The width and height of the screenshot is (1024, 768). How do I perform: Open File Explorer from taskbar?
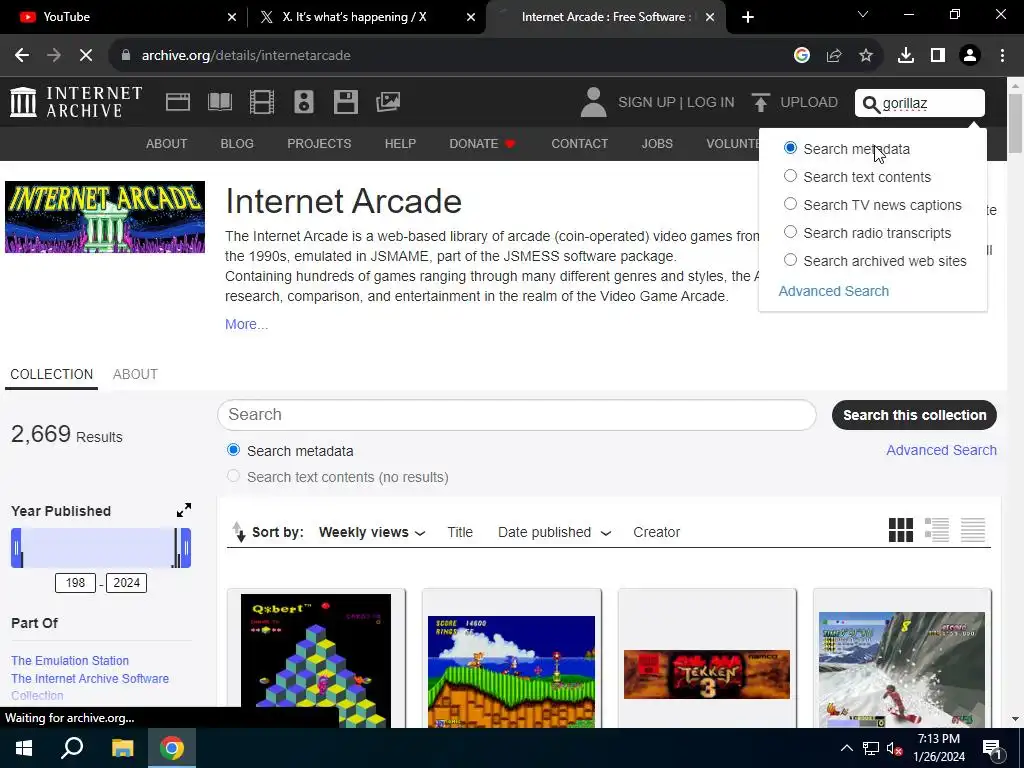click(122, 748)
